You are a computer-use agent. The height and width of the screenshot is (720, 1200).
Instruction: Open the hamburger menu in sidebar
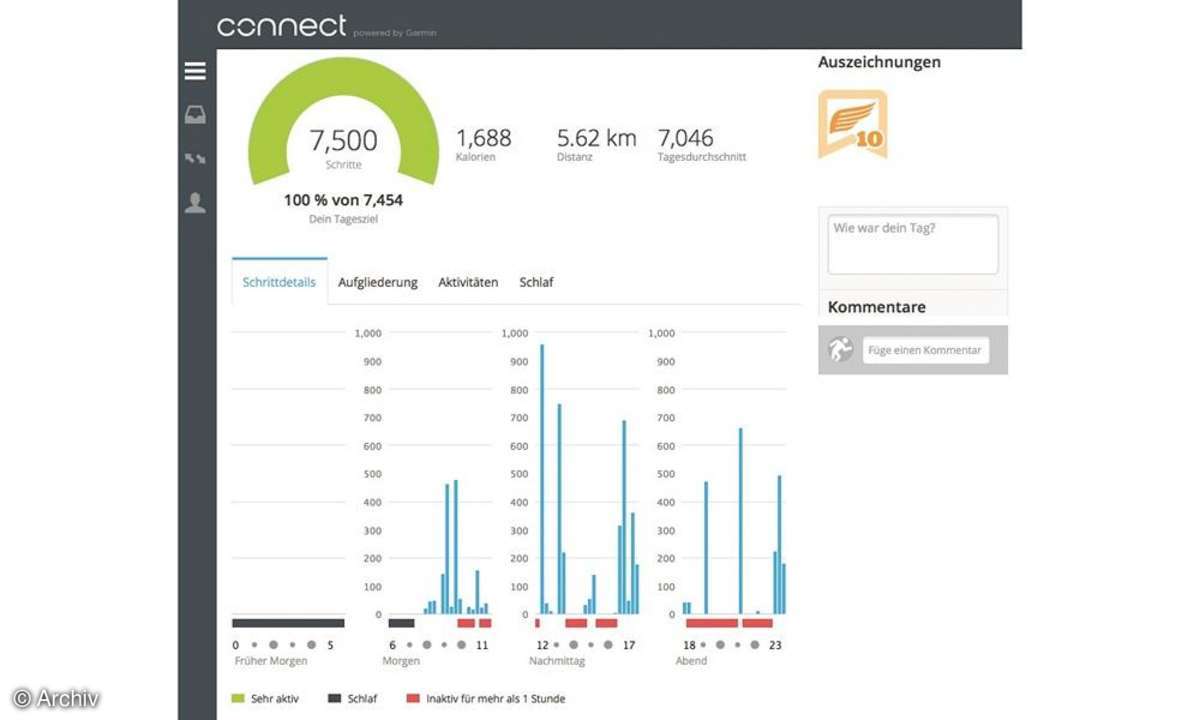(x=195, y=71)
